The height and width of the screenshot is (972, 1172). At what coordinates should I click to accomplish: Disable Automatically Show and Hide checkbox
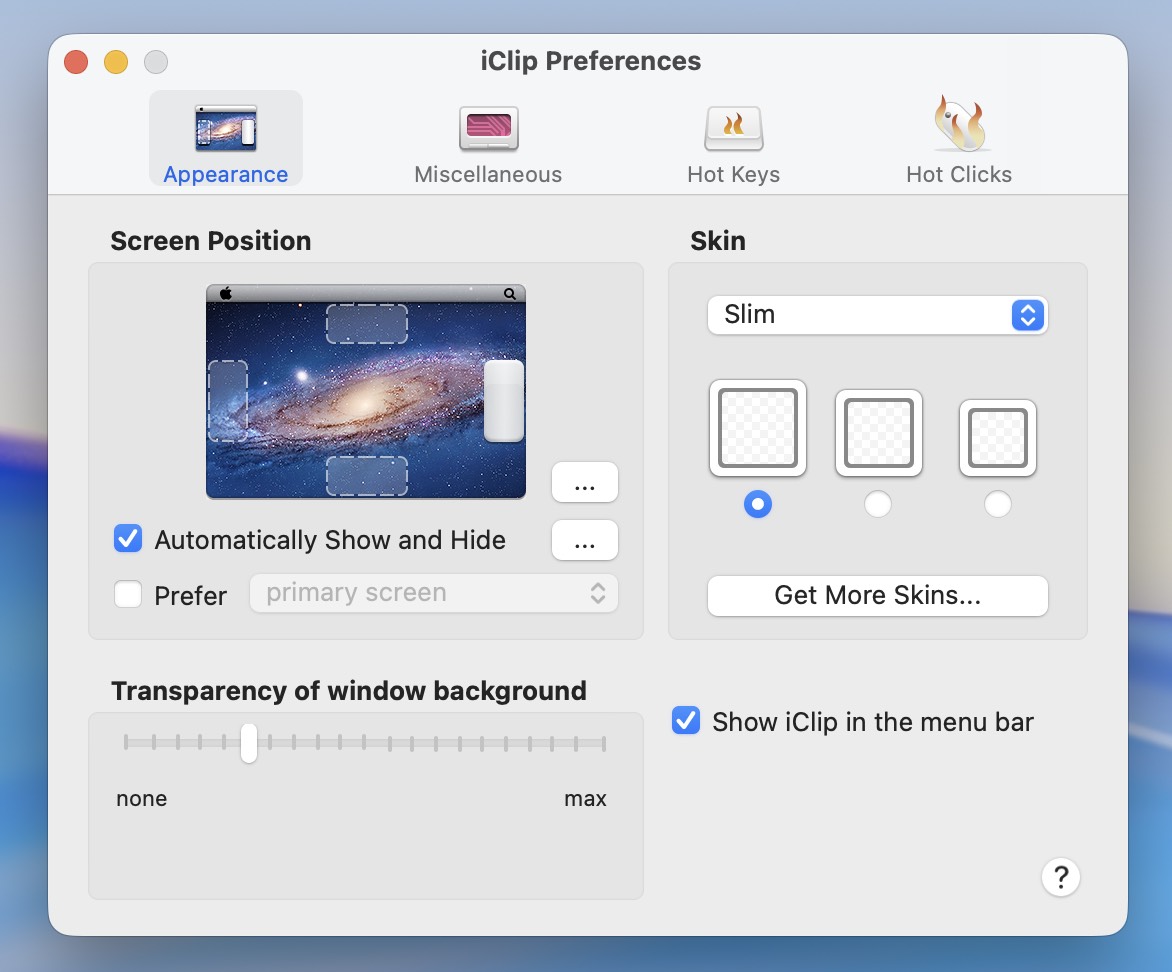pyautogui.click(x=128, y=540)
